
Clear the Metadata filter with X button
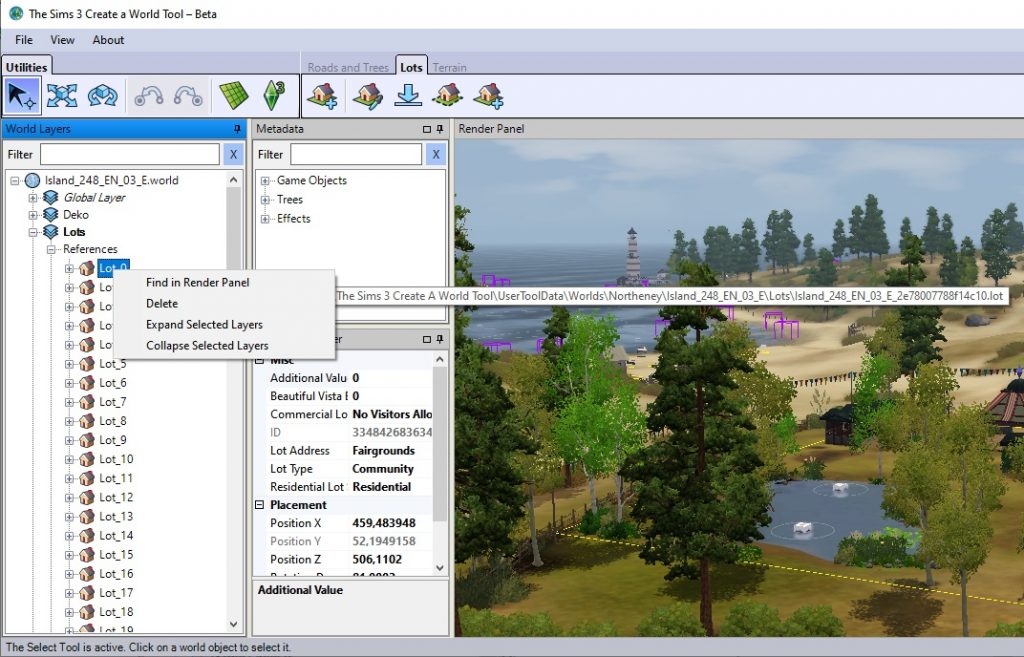point(434,154)
